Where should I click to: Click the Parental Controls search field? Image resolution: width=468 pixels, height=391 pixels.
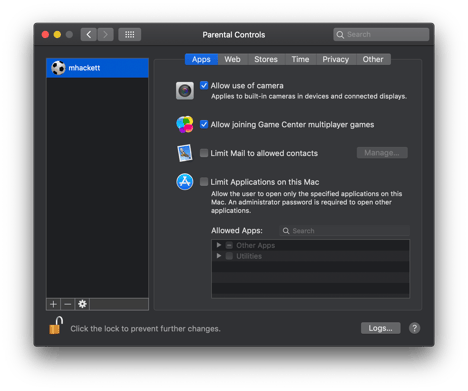[x=381, y=35]
